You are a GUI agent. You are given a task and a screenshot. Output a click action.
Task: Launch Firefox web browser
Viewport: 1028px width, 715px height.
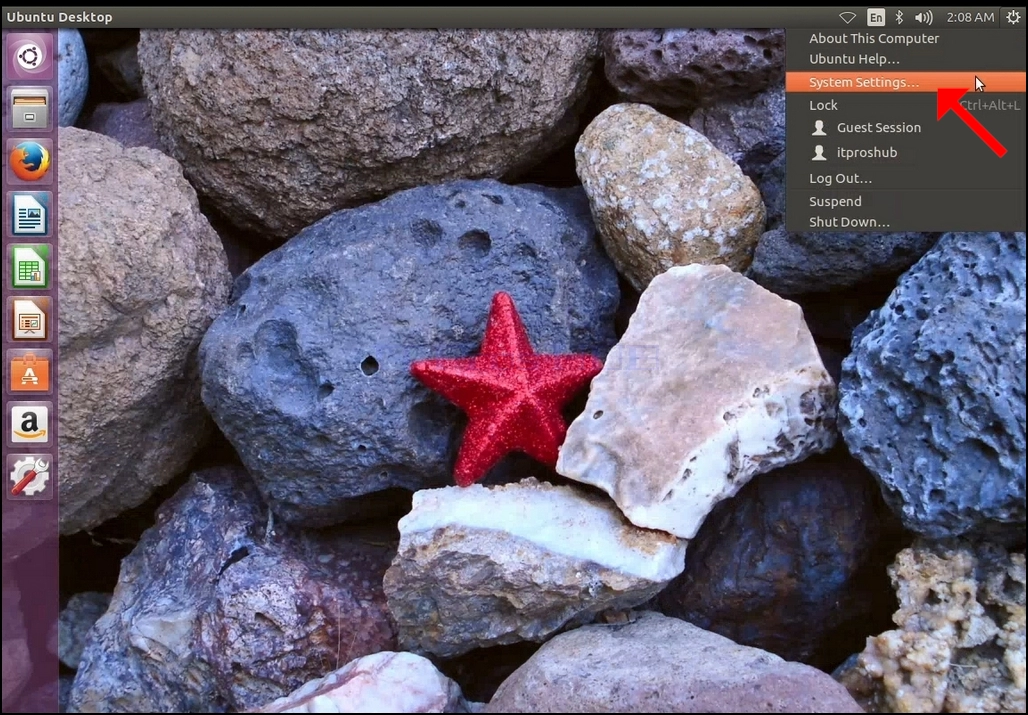tap(30, 161)
